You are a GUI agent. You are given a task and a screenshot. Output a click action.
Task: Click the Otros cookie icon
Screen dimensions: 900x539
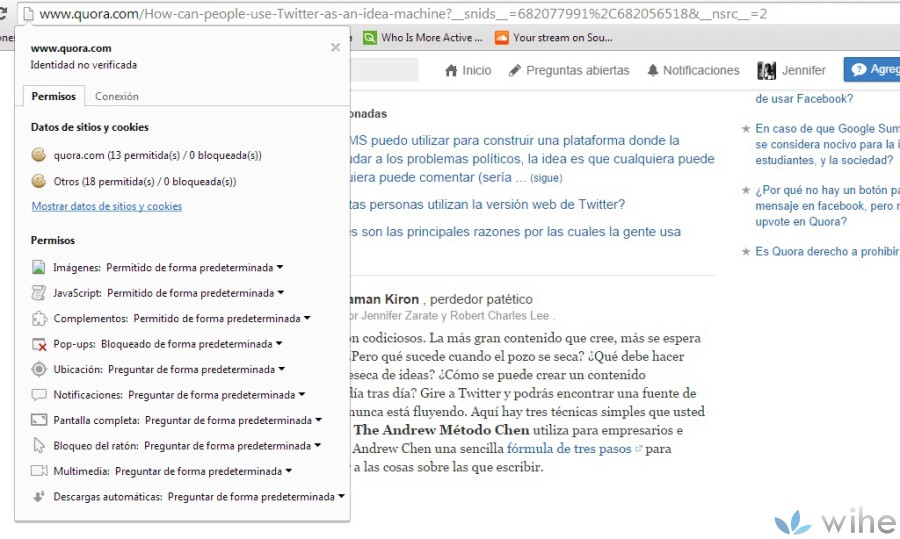[x=38, y=181]
